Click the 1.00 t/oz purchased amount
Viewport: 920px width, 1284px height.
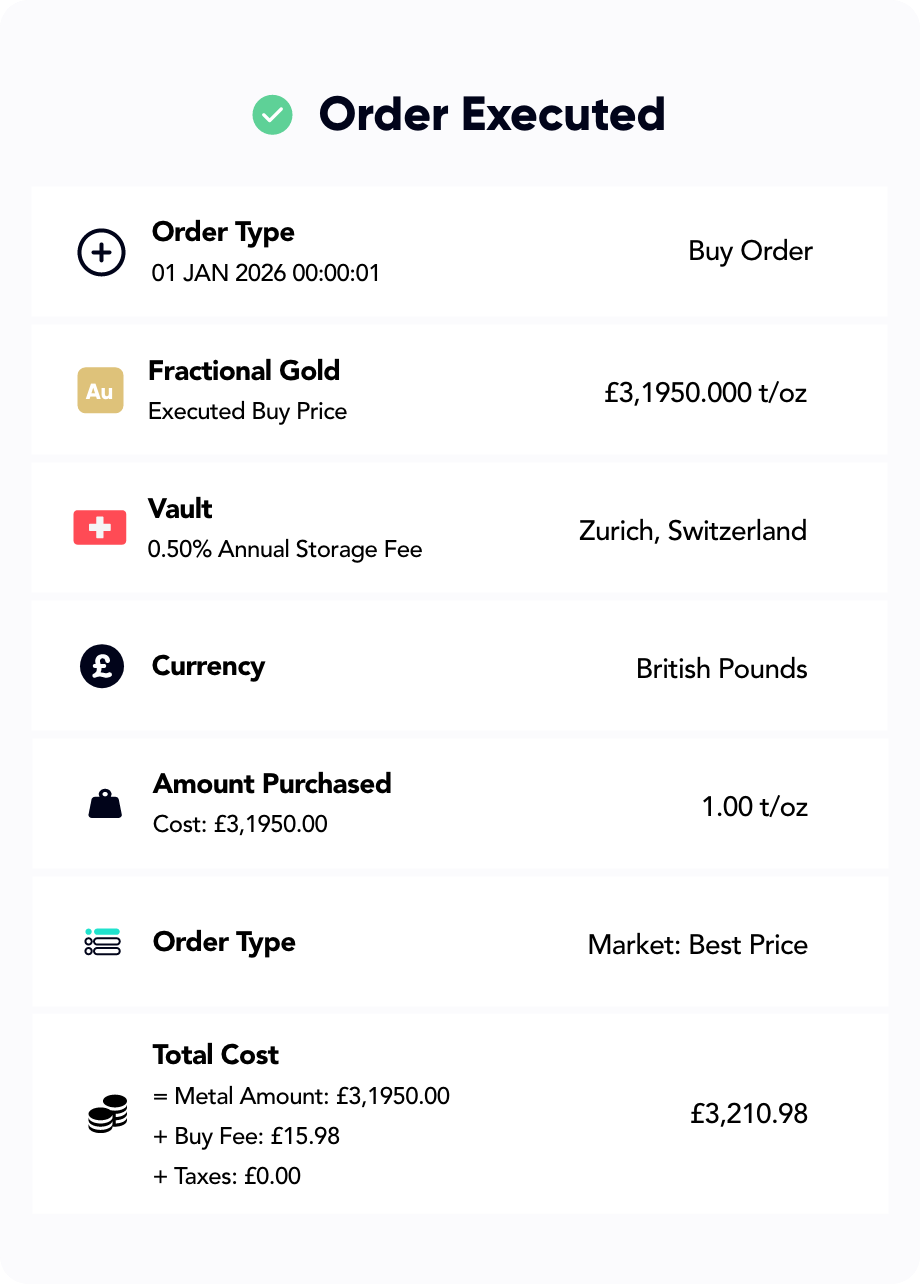tap(754, 806)
